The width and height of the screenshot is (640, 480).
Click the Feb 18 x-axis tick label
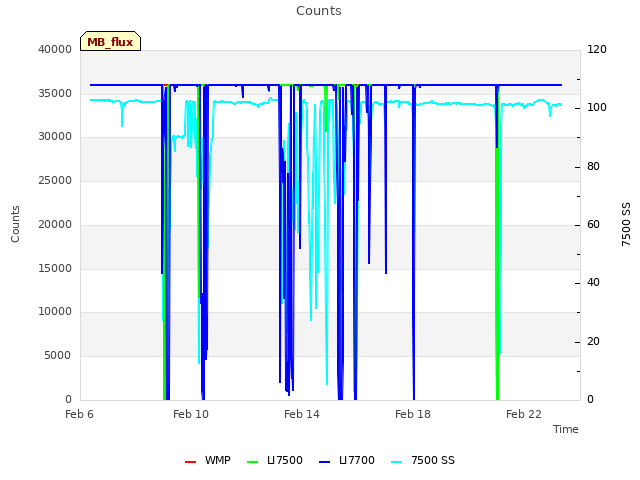tap(413, 414)
